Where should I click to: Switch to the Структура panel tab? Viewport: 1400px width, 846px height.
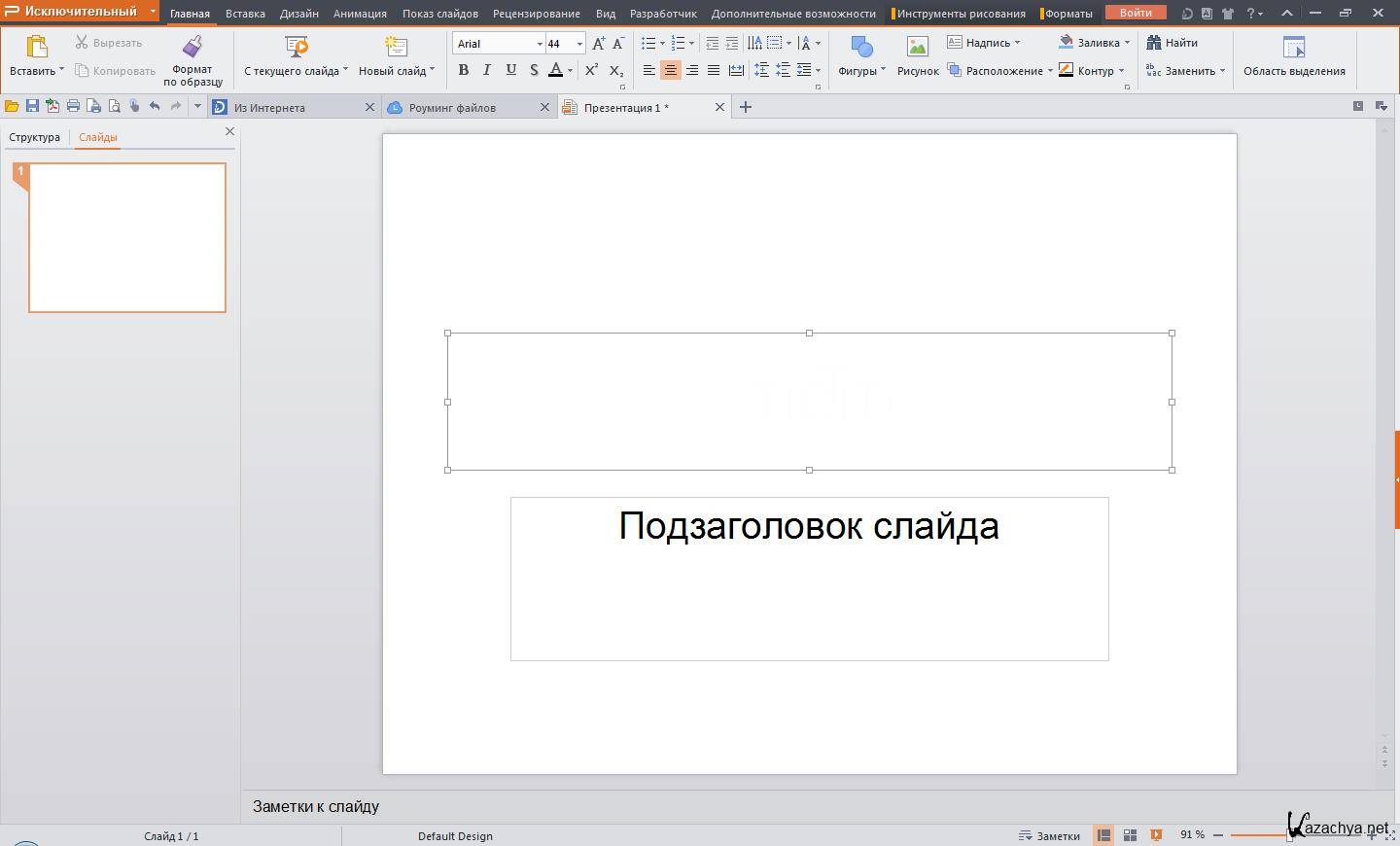pos(34,137)
